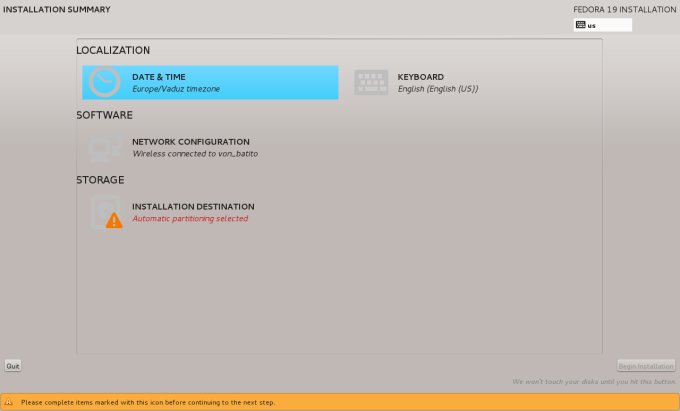The width and height of the screenshot is (680, 411).
Task: Click the keyboard icon in the us indicator
Action: pos(581,25)
